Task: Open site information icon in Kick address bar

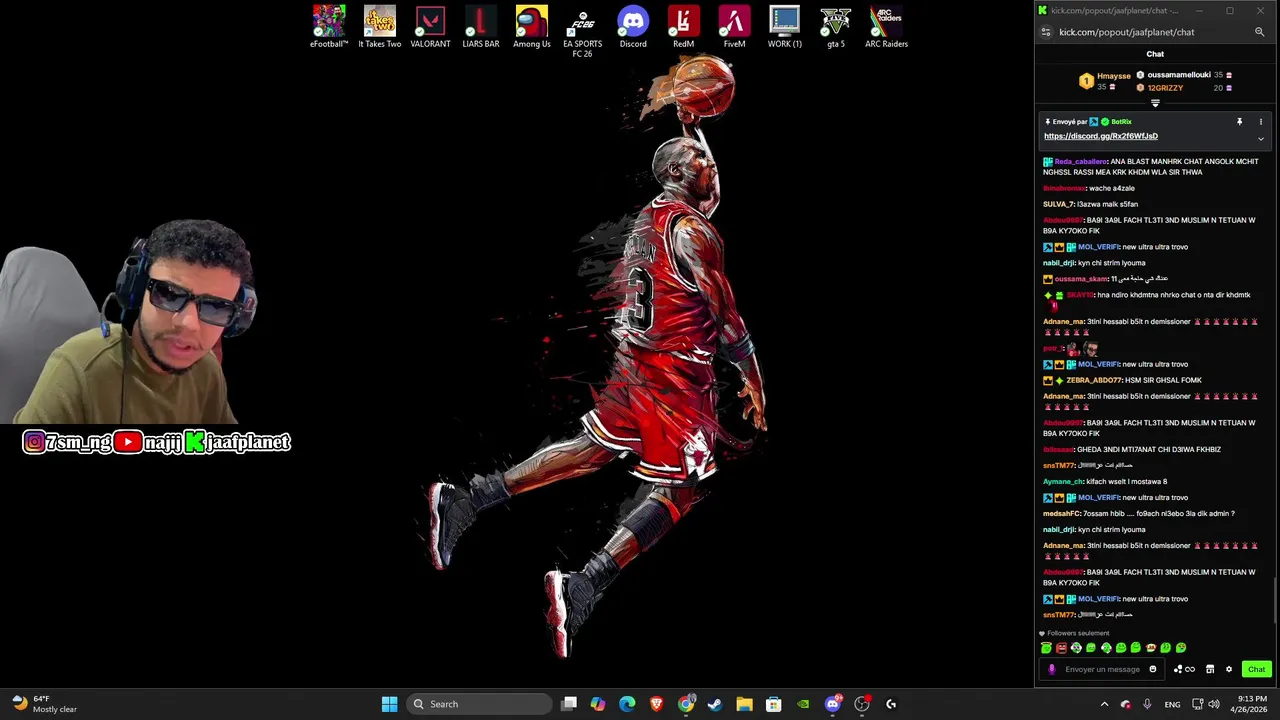Action: 1046,32
